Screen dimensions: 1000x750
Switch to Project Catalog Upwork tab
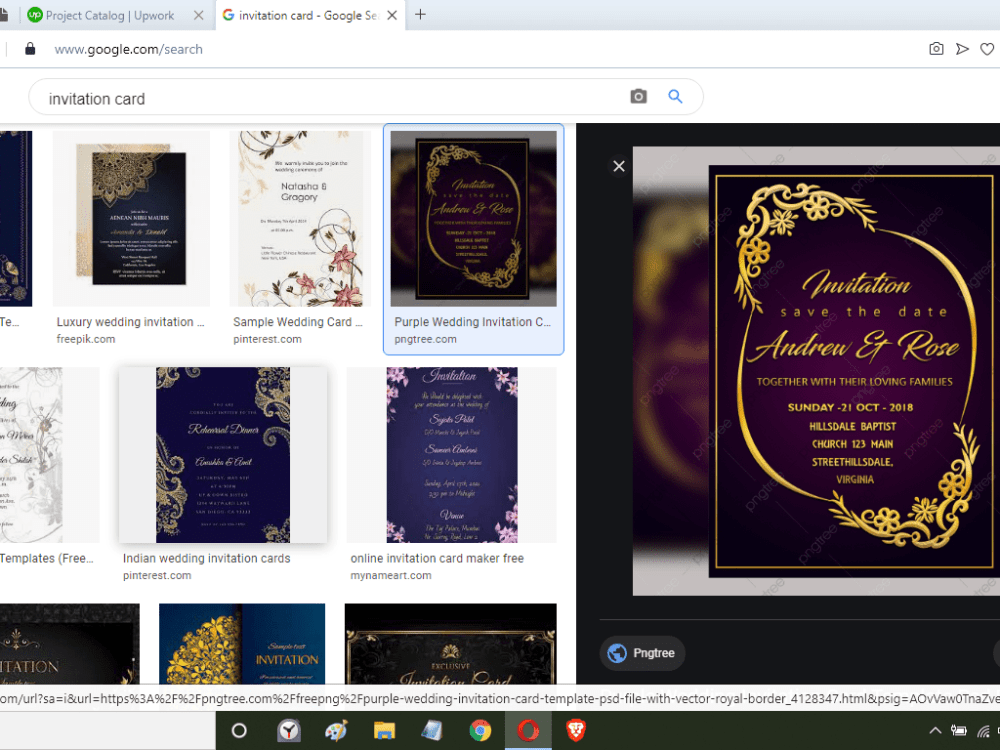point(115,15)
